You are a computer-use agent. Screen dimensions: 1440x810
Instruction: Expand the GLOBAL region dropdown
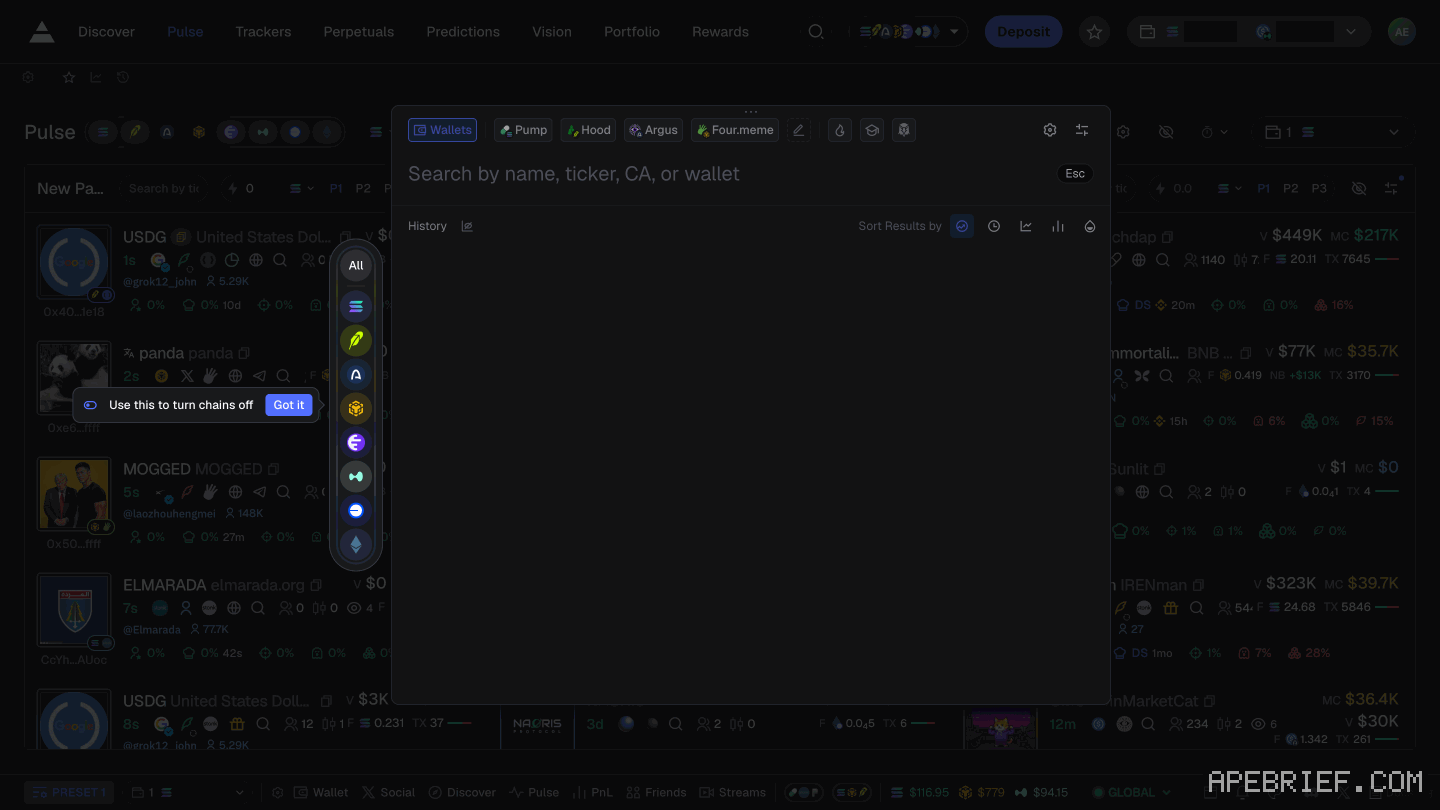click(1133, 793)
